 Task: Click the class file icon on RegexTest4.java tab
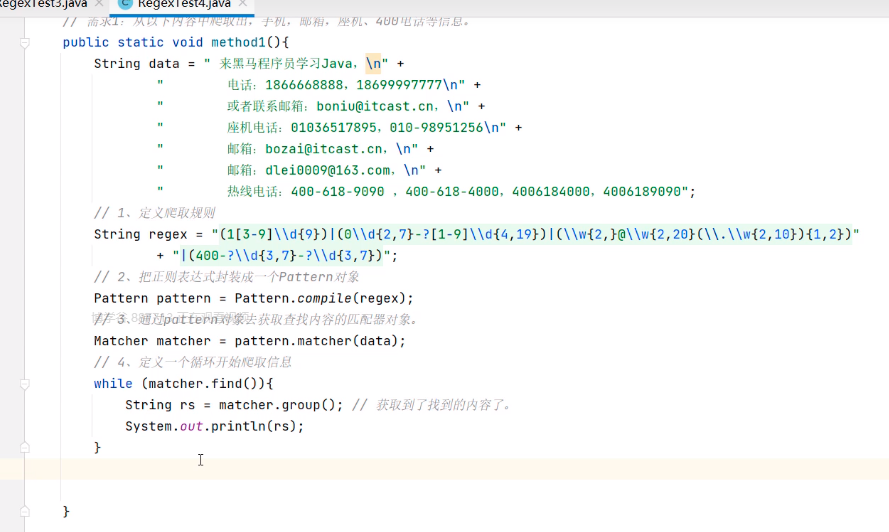tap(125, 3)
